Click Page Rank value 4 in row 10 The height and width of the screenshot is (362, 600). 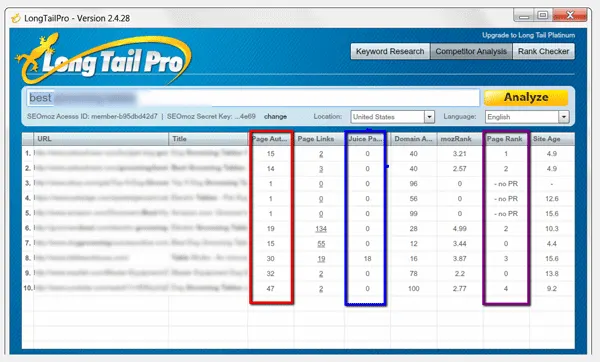pyautogui.click(x=506, y=289)
